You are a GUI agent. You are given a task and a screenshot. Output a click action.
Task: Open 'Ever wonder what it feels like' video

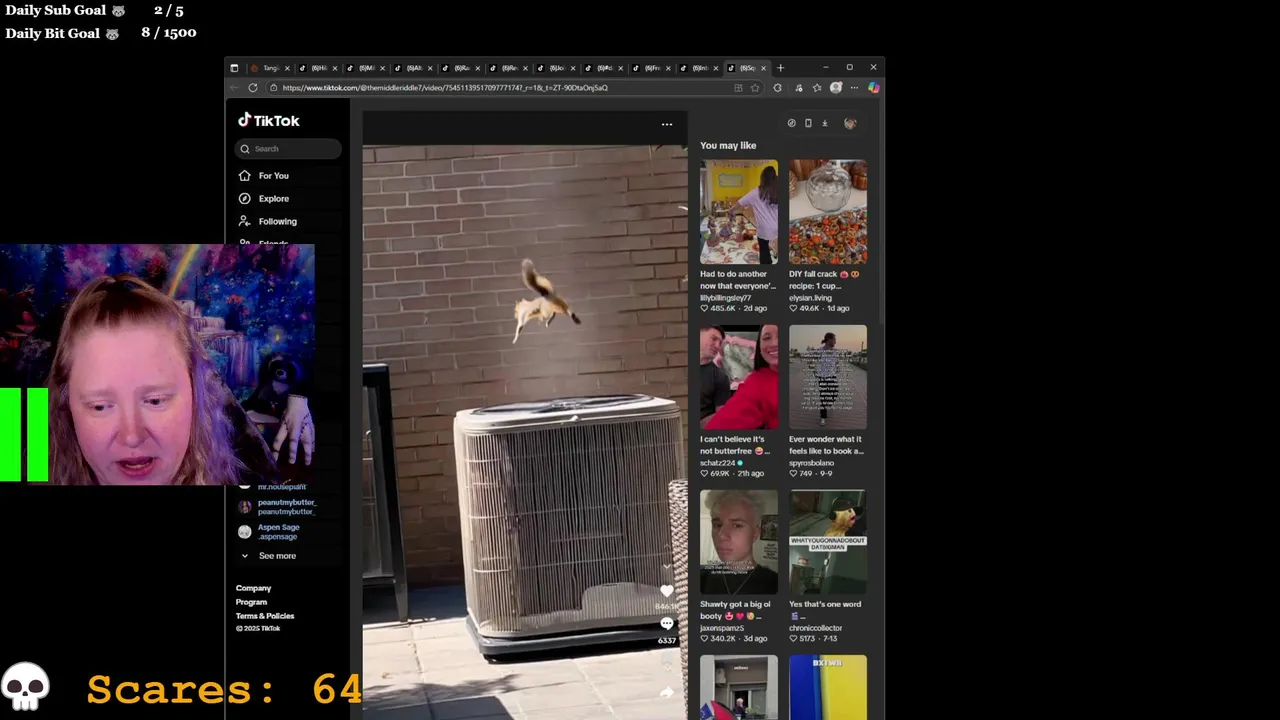(x=828, y=378)
